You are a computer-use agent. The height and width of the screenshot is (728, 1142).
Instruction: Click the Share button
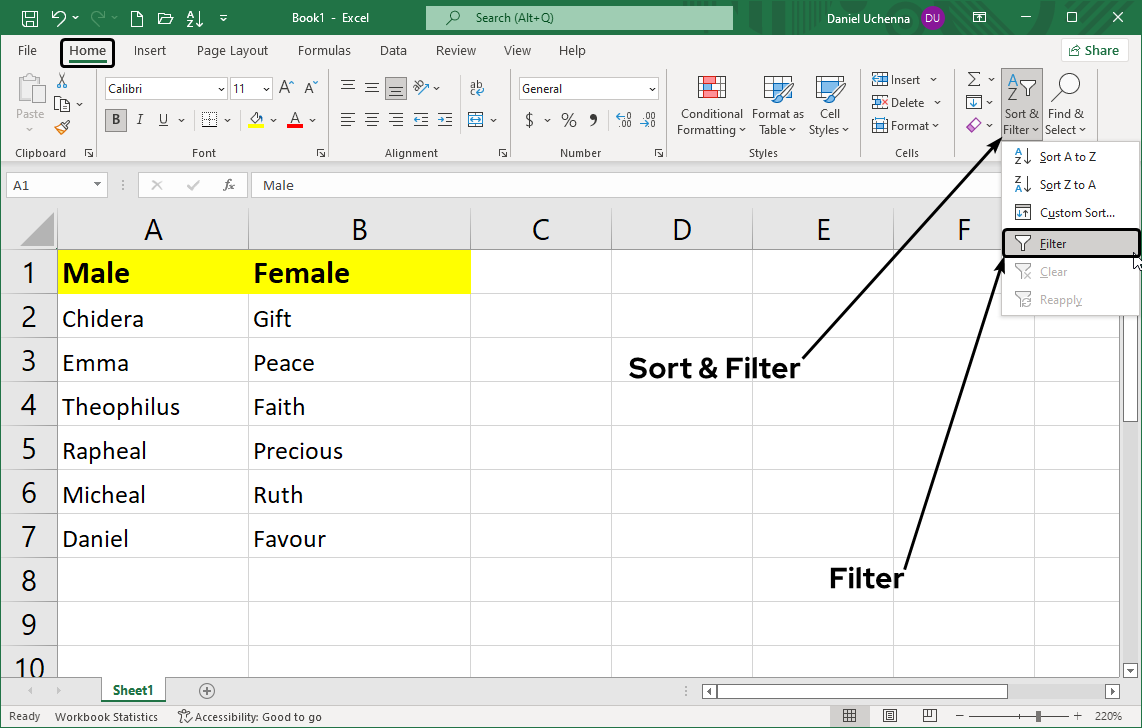coord(1094,49)
